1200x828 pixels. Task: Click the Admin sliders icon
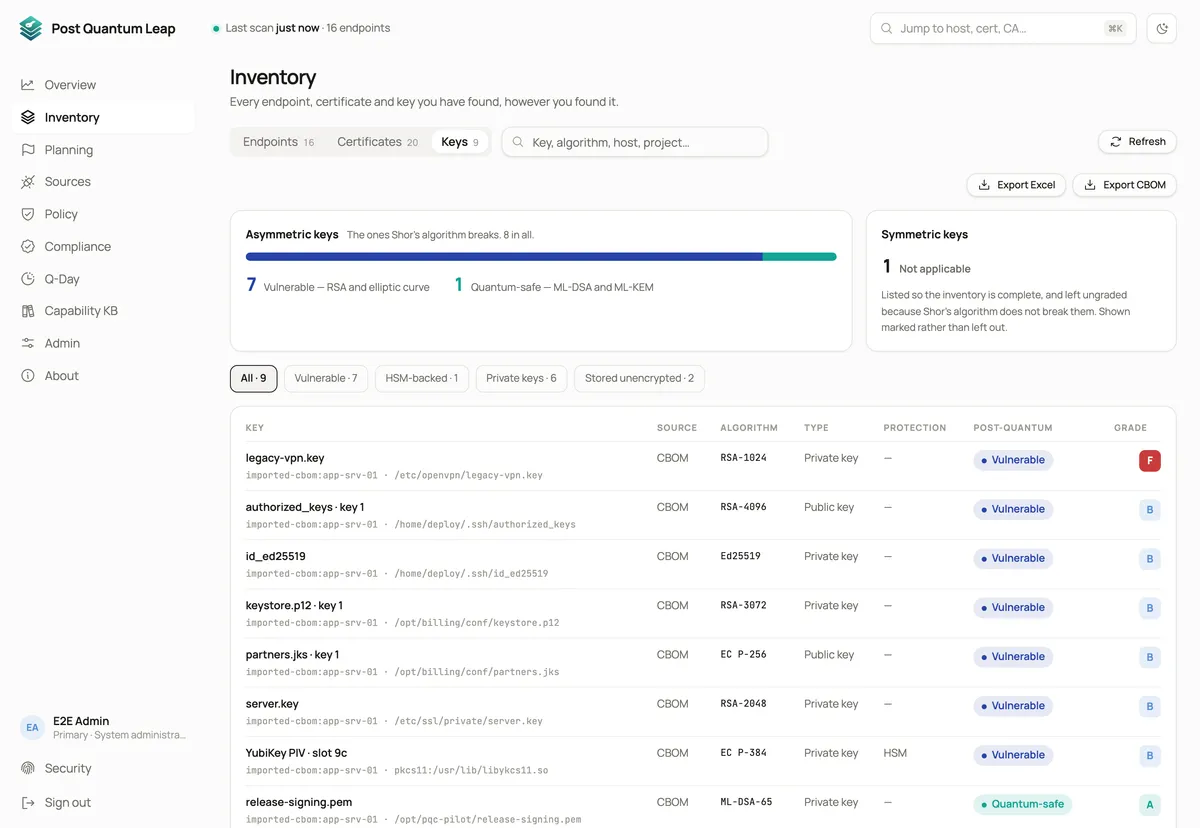(x=28, y=343)
